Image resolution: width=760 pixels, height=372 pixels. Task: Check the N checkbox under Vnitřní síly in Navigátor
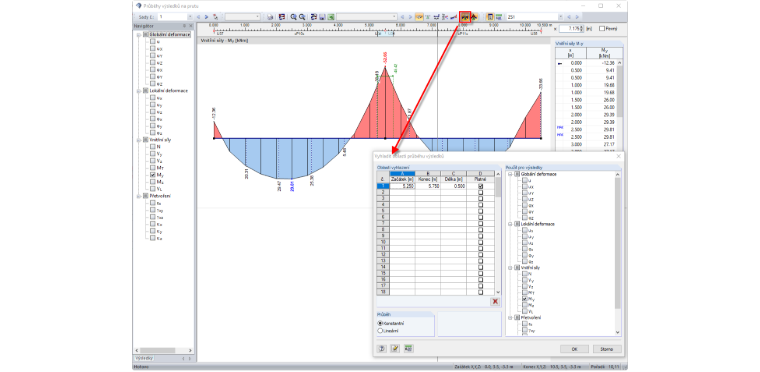click(x=153, y=146)
